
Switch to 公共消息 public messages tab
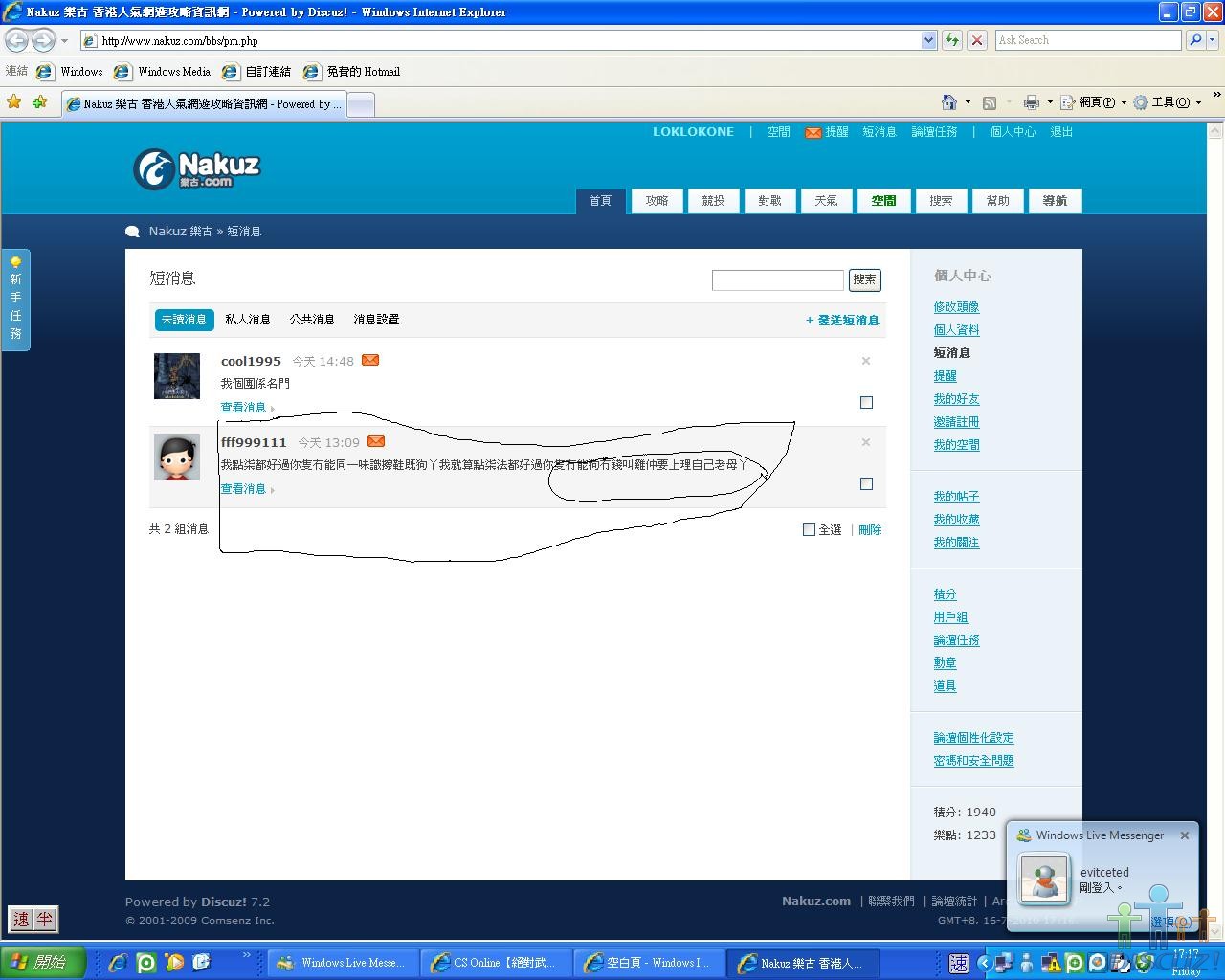[x=312, y=320]
